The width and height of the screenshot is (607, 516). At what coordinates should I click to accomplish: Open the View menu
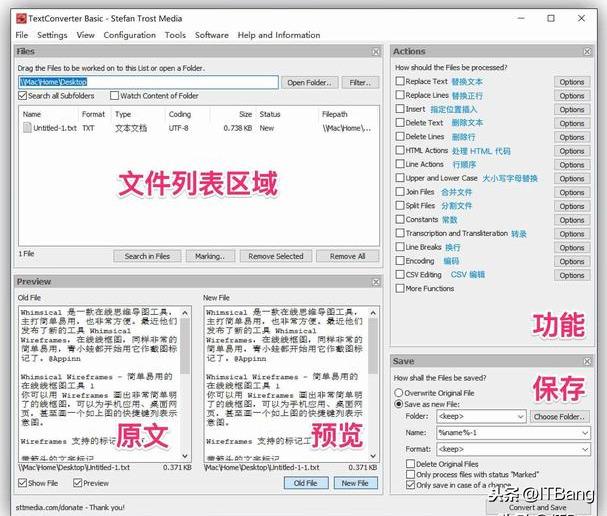coord(85,35)
